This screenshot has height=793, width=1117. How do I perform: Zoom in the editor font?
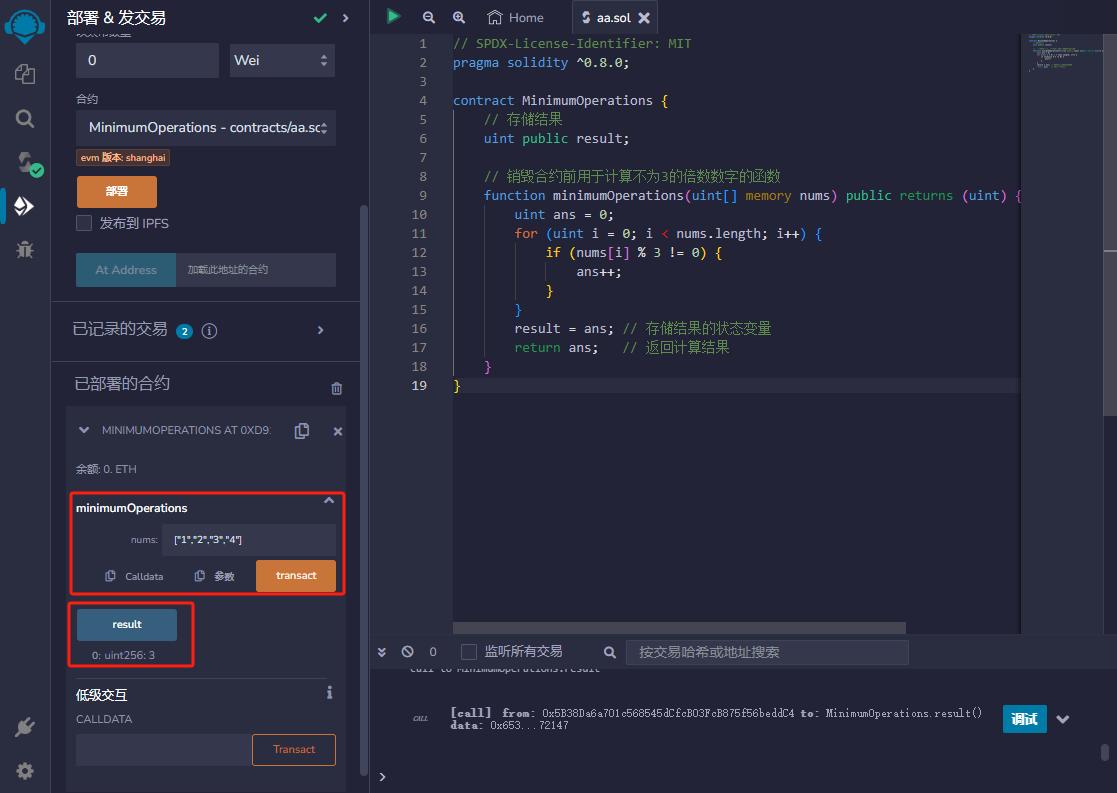(x=459, y=17)
